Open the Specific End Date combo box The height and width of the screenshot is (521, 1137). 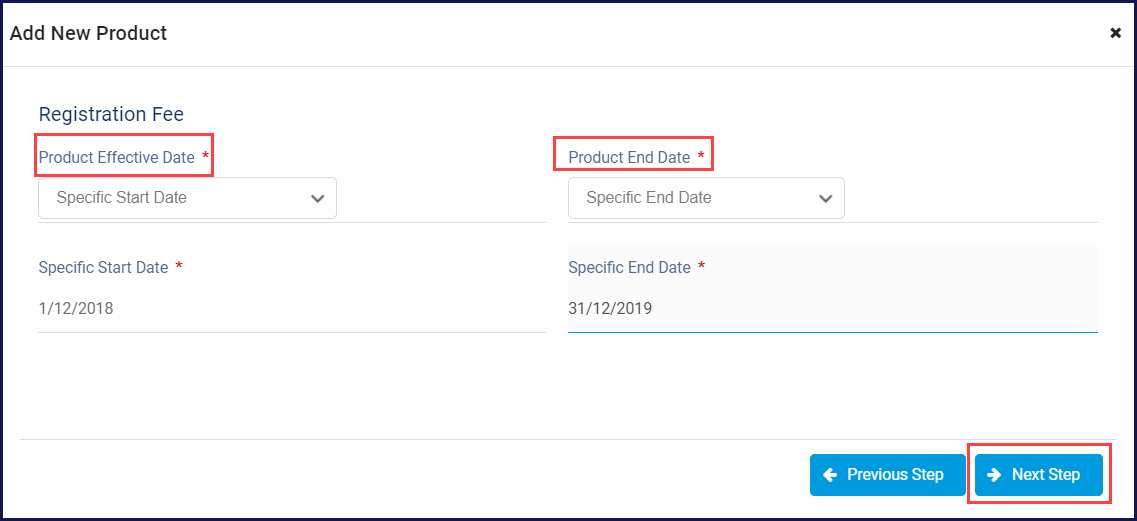(706, 198)
